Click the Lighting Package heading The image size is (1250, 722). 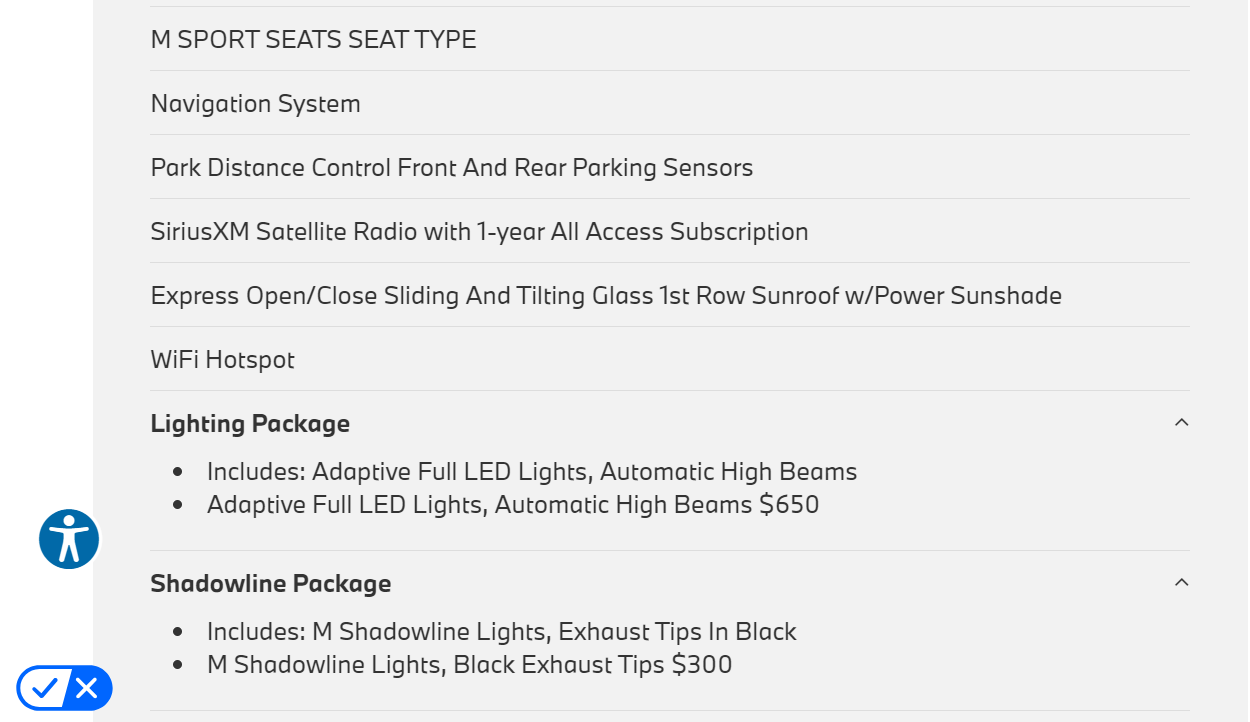click(250, 424)
